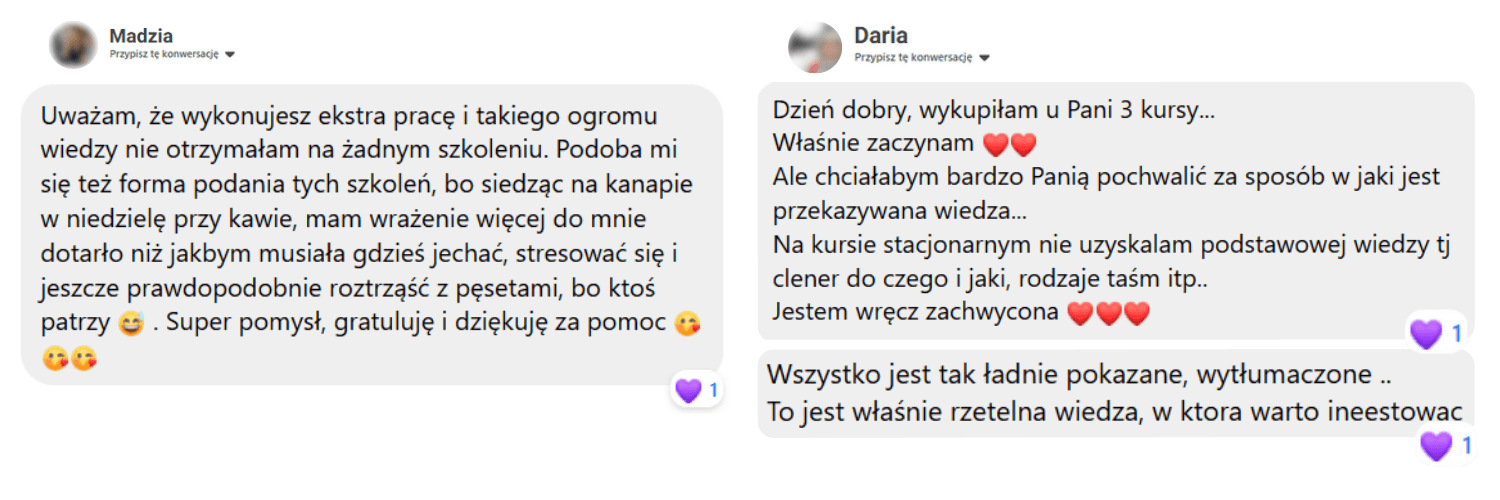Screen dimensions: 1500x500
Task: Click the kiss emoji after 'za pomoc'
Action: (687, 323)
